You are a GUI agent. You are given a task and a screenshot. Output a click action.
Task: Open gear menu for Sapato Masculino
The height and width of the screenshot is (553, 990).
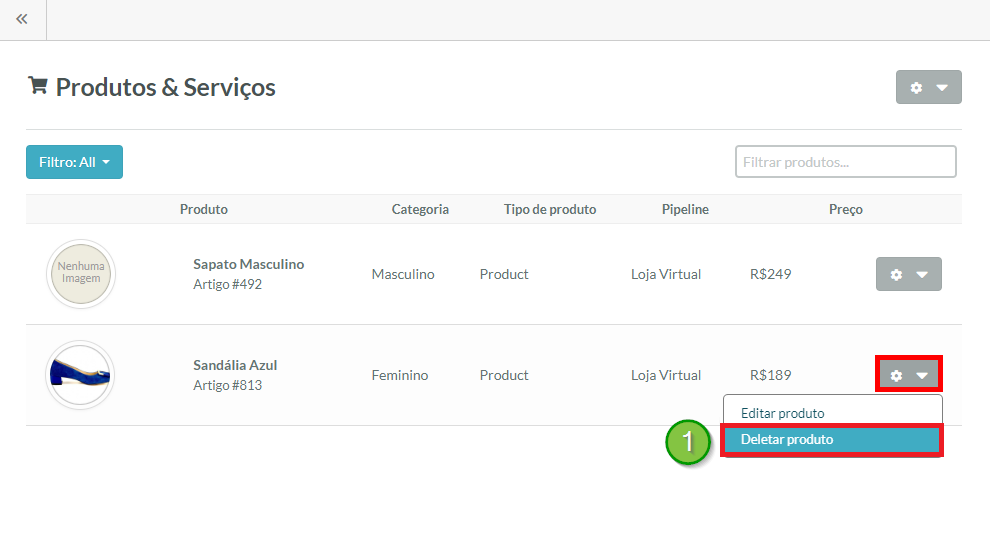click(908, 274)
